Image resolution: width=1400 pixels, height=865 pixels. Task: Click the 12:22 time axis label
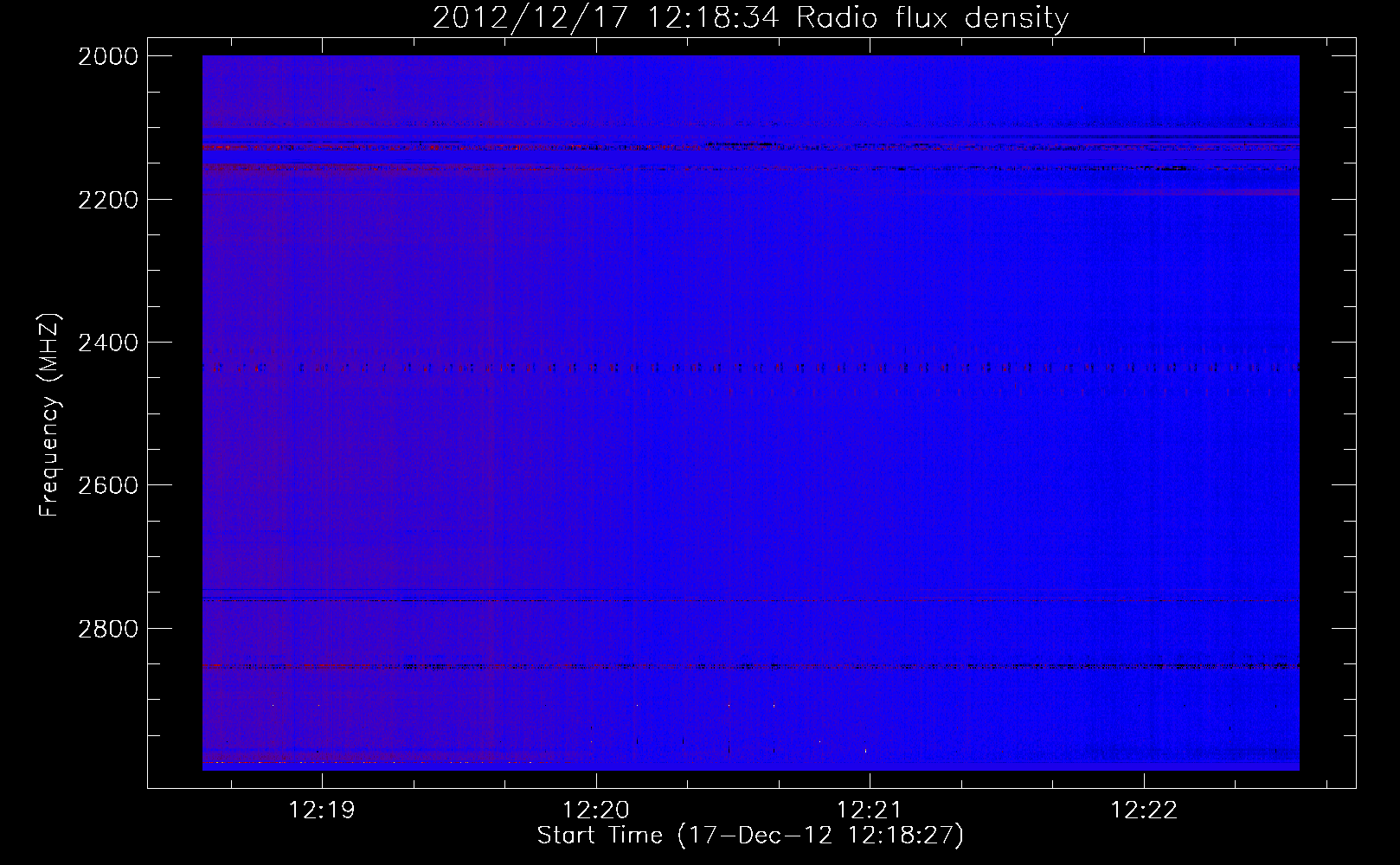(x=1144, y=811)
